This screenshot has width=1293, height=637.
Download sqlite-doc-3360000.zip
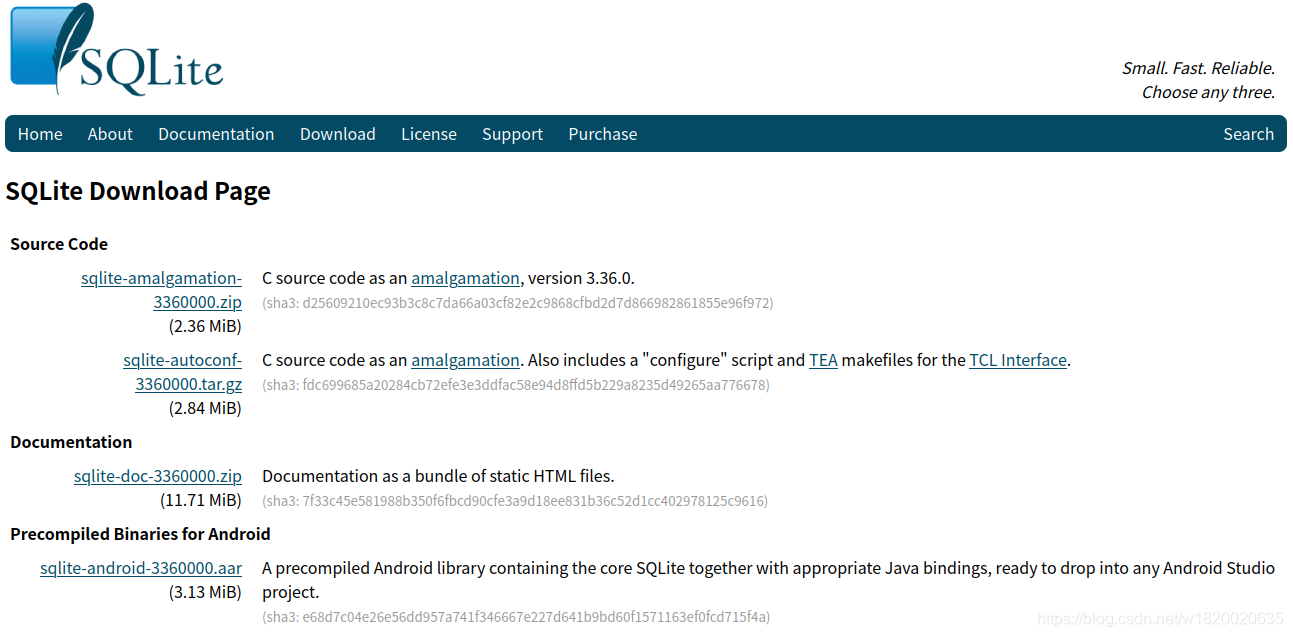[158, 476]
